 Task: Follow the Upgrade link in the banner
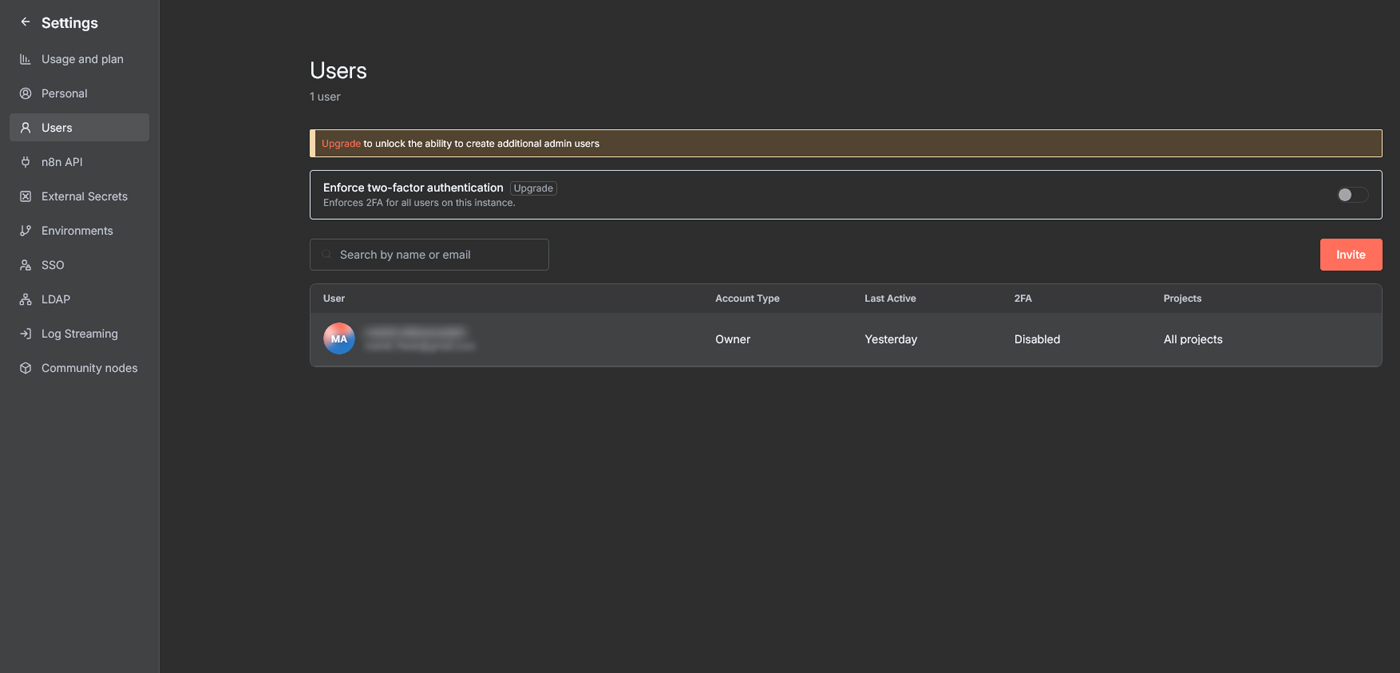(x=341, y=143)
